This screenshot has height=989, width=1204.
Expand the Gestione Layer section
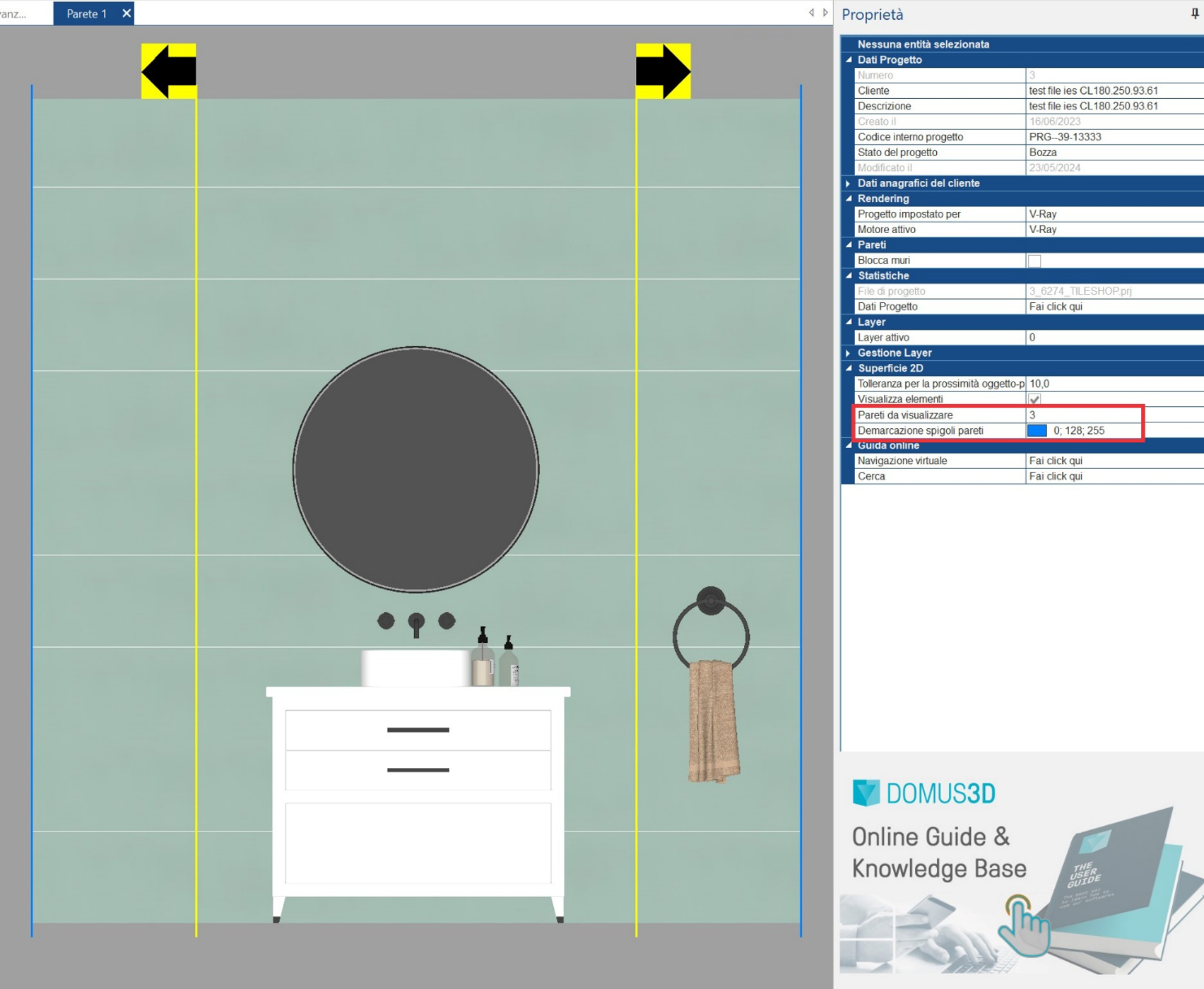[849, 353]
